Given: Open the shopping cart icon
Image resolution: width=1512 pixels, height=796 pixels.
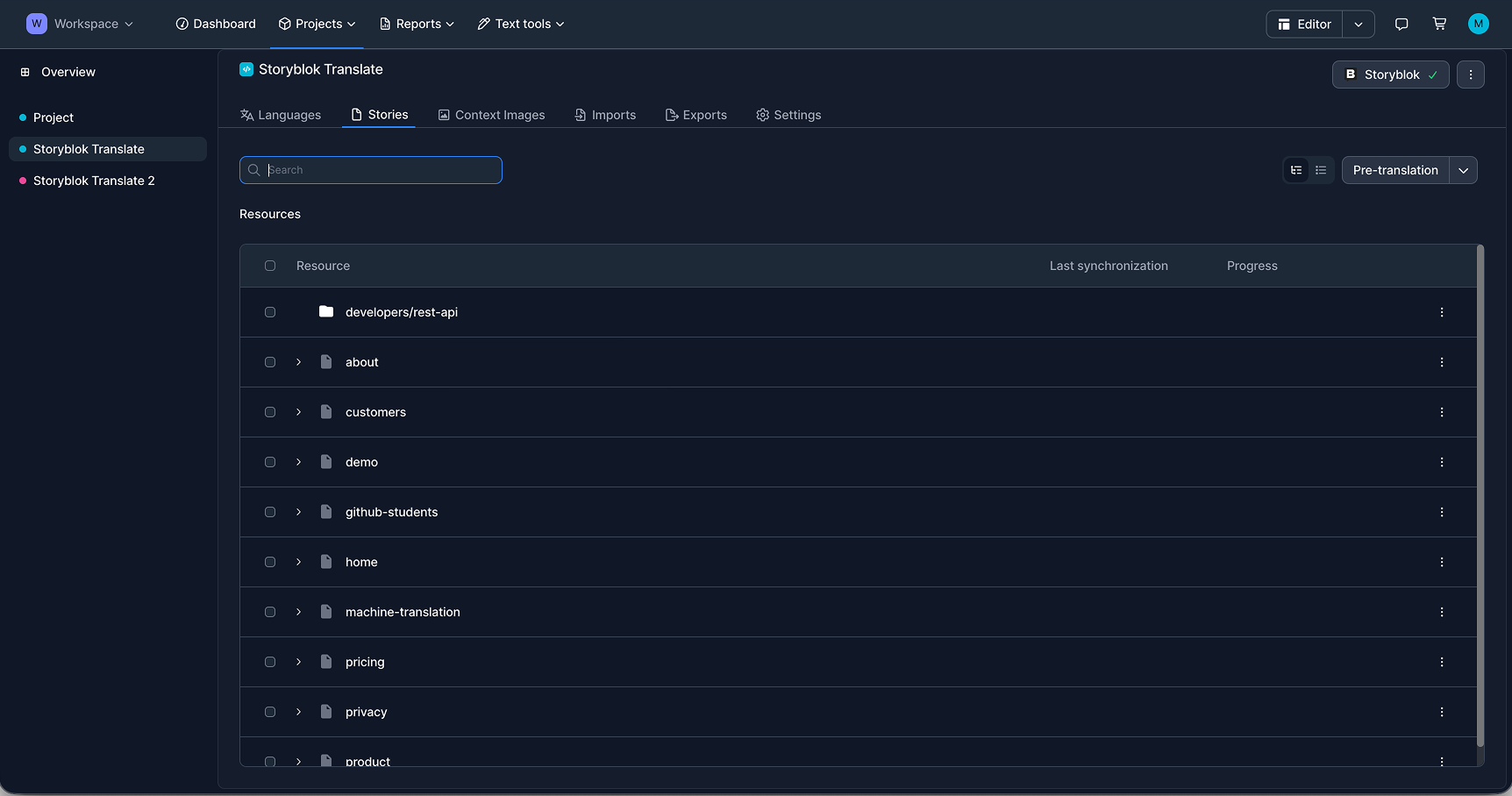Looking at the screenshot, I should tap(1439, 25).
